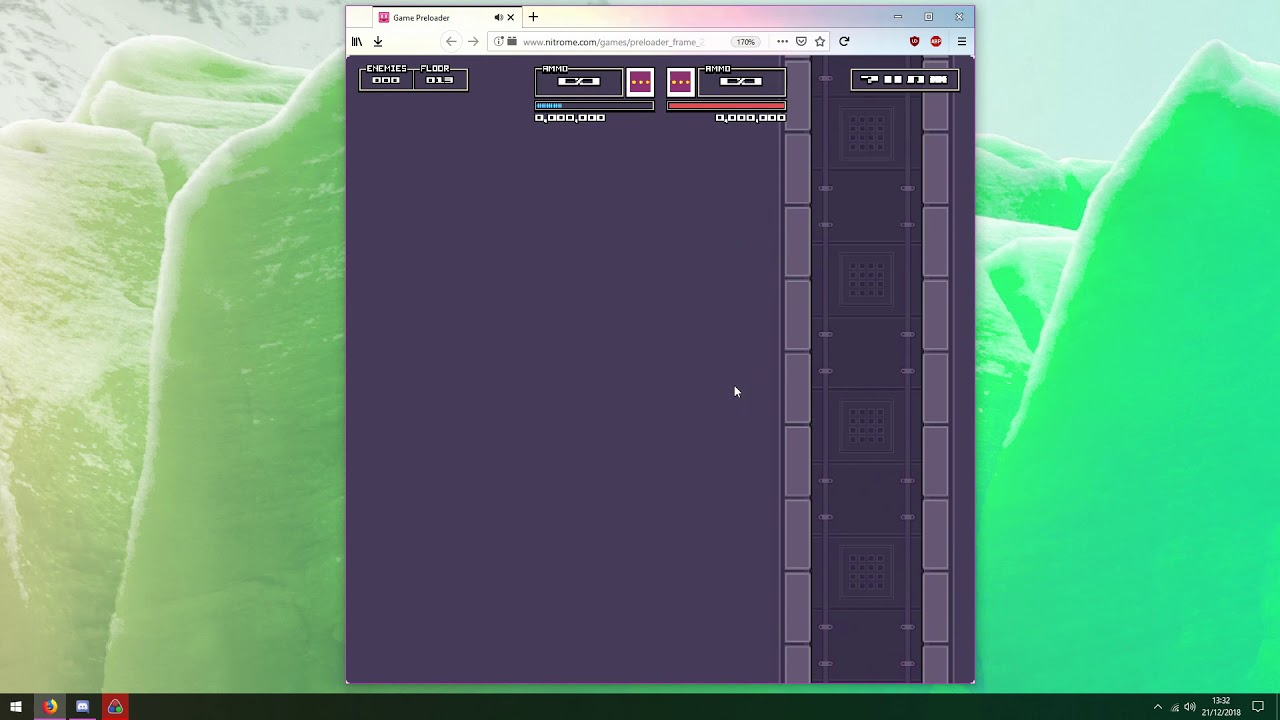The height and width of the screenshot is (720, 1280).
Task: Click the red player health bar
Action: tap(726, 105)
